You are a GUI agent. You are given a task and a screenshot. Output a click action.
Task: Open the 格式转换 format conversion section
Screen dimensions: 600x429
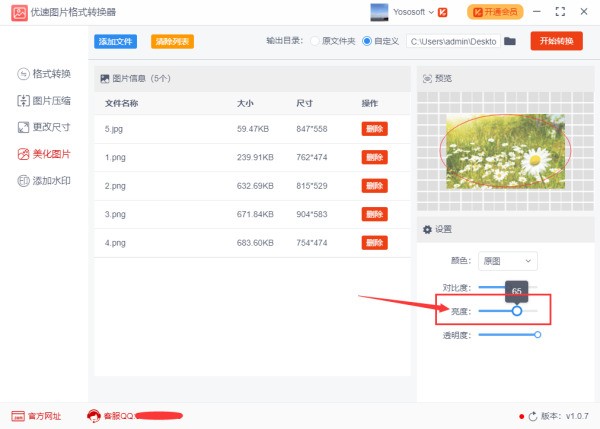point(45,74)
